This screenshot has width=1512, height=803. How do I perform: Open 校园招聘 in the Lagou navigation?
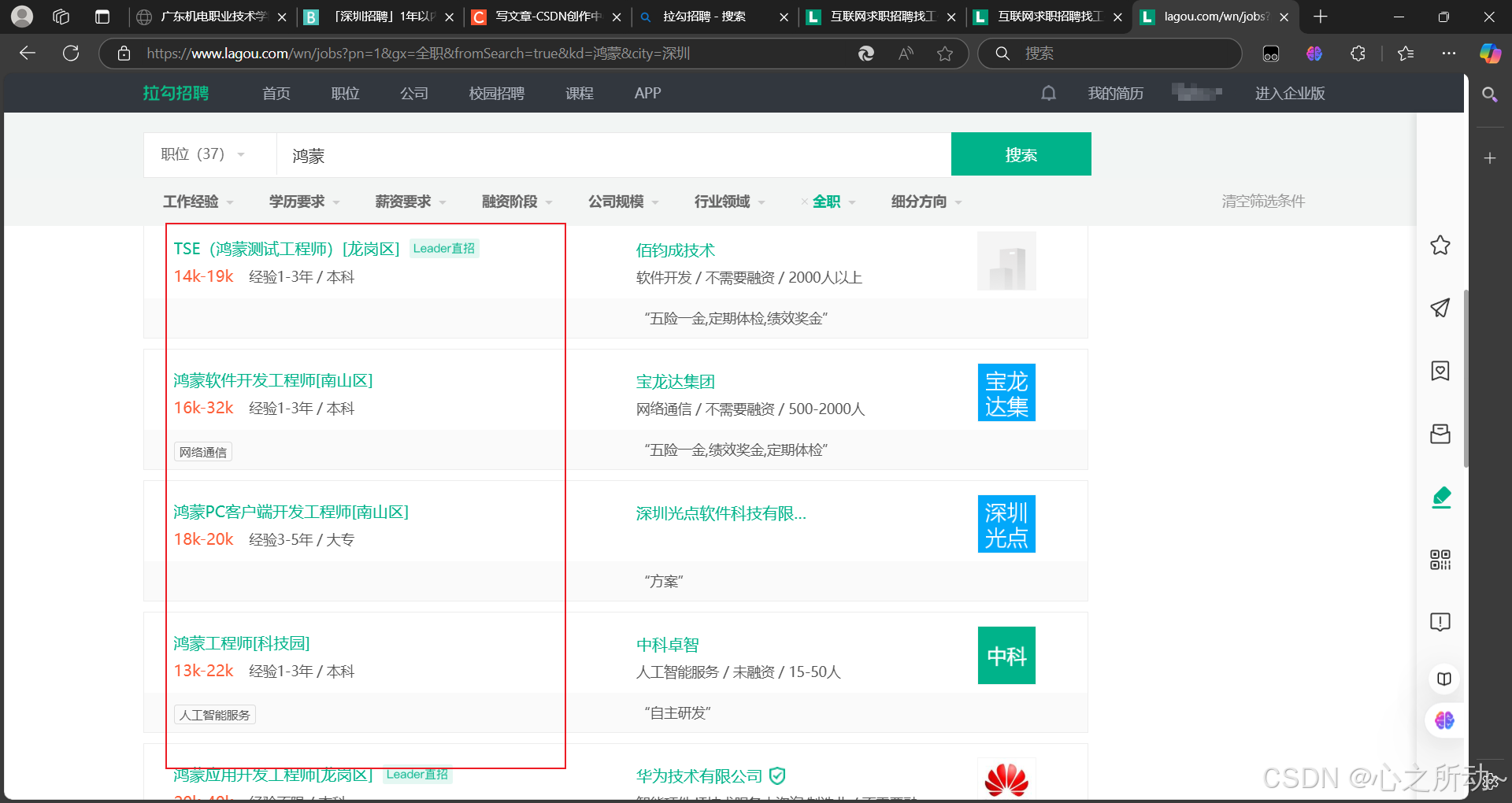497,94
